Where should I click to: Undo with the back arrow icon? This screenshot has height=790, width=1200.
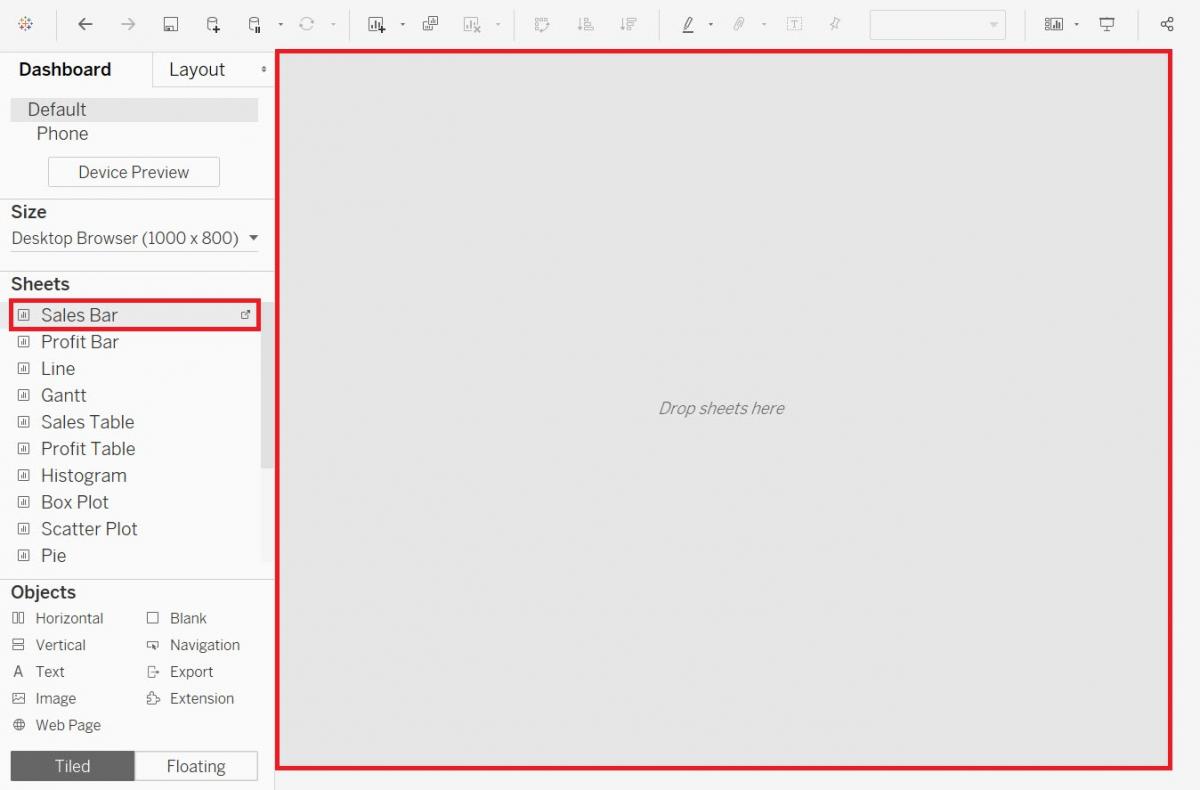pos(86,24)
